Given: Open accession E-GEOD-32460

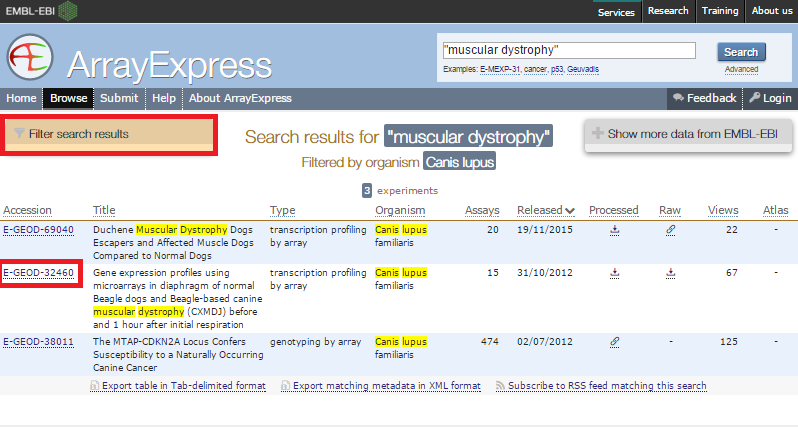Looking at the screenshot, I should click(x=38, y=273).
